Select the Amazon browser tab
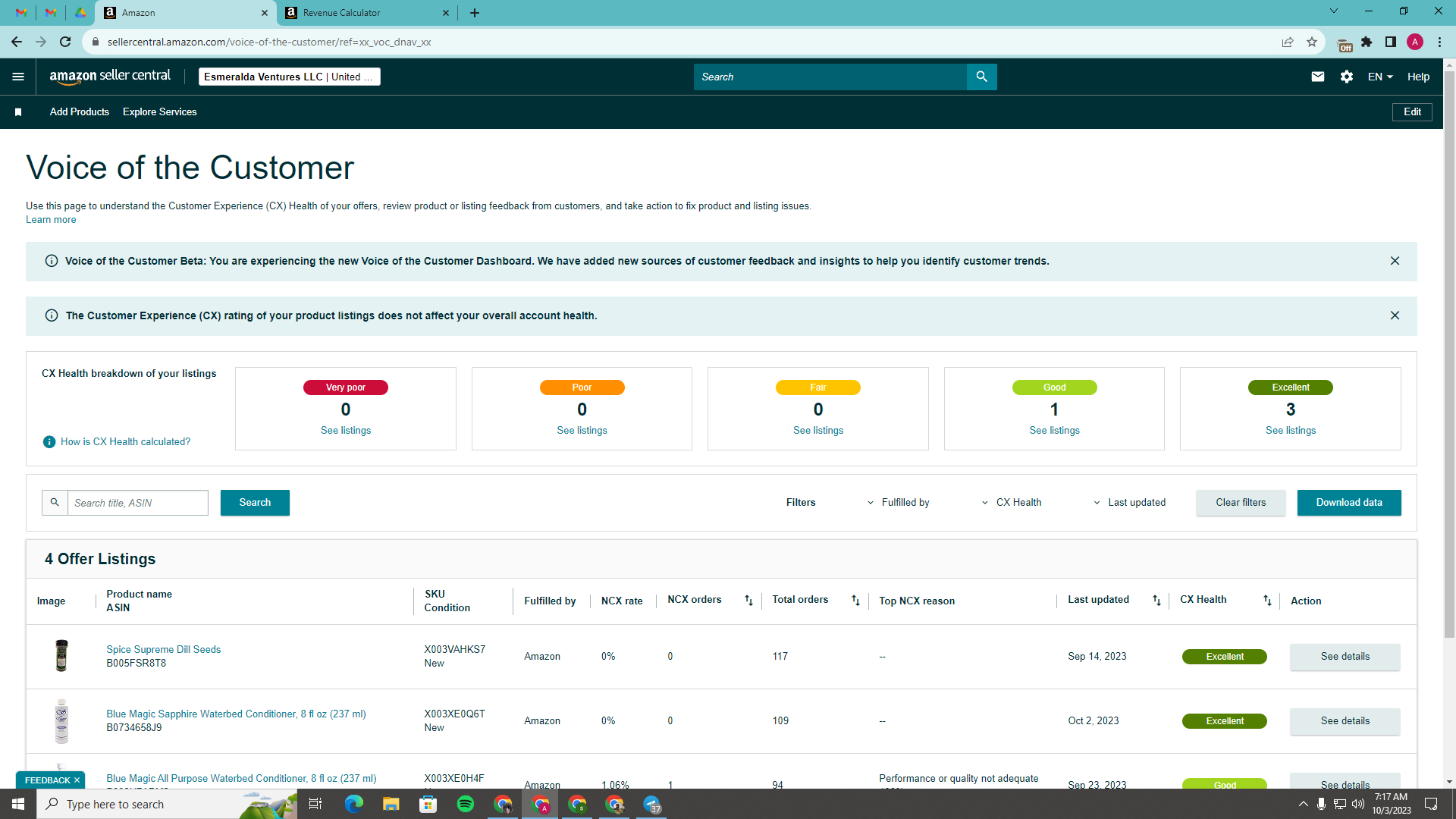The width and height of the screenshot is (1456, 819). click(x=187, y=13)
